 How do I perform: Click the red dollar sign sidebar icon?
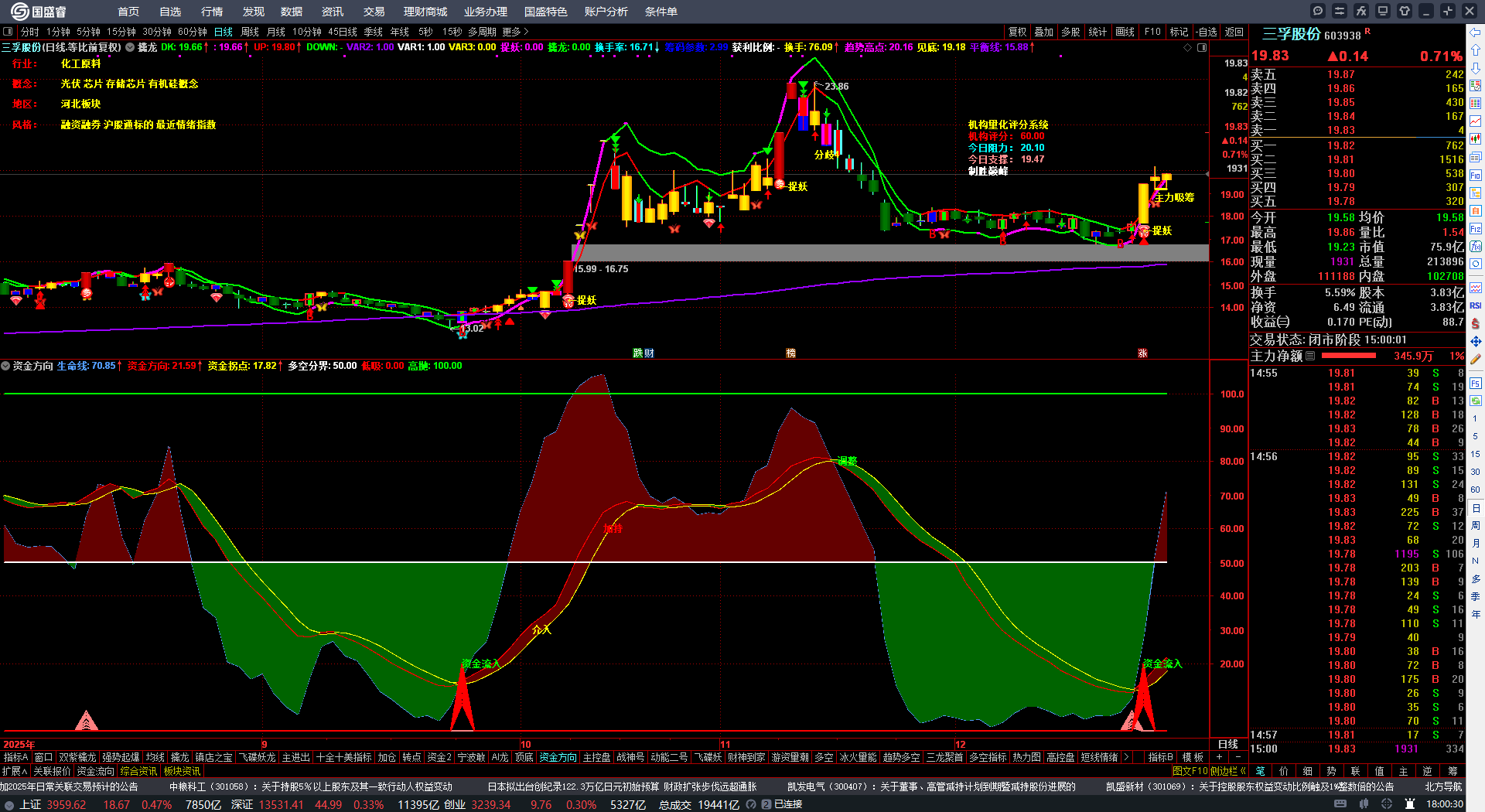pyautogui.click(x=1476, y=324)
